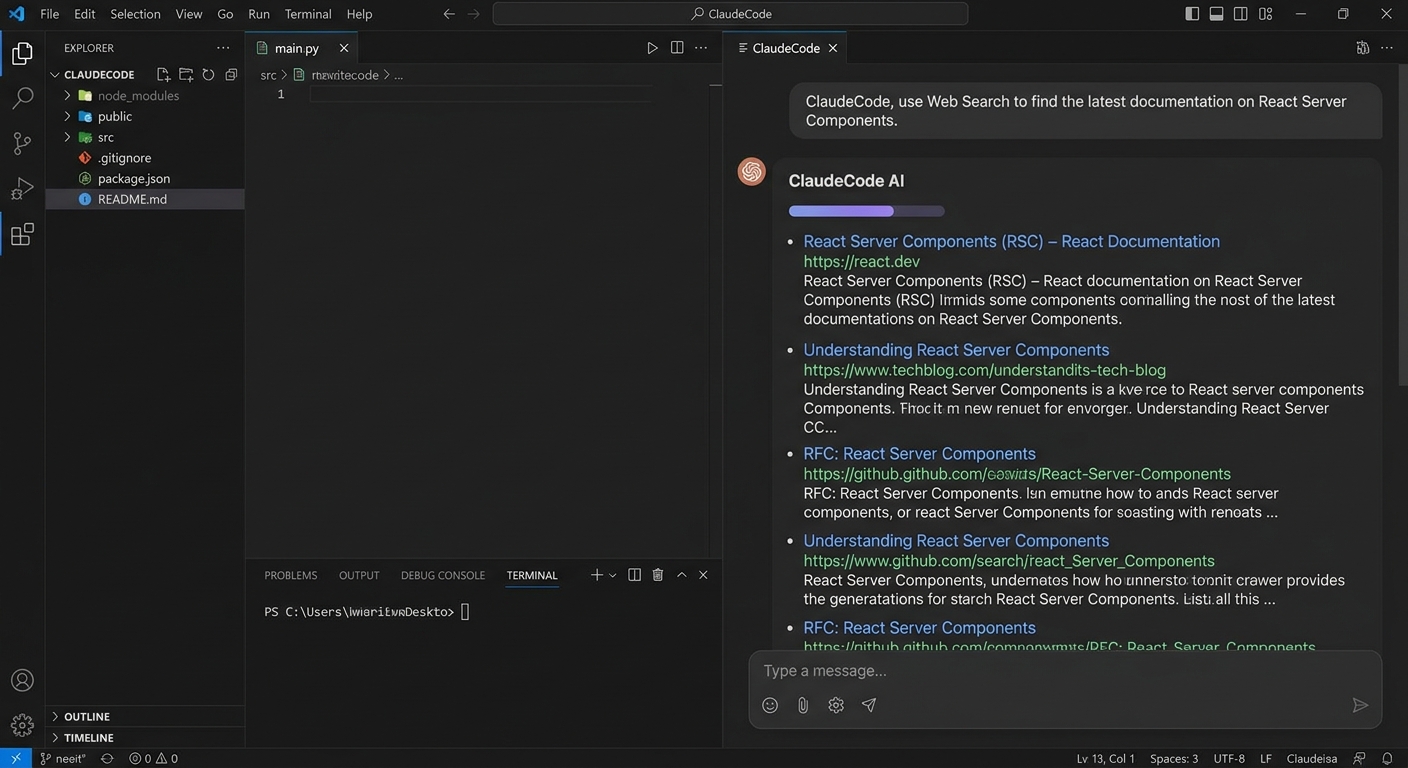This screenshot has width=1408, height=768.
Task: Close the main.py tab
Action: pos(344,48)
